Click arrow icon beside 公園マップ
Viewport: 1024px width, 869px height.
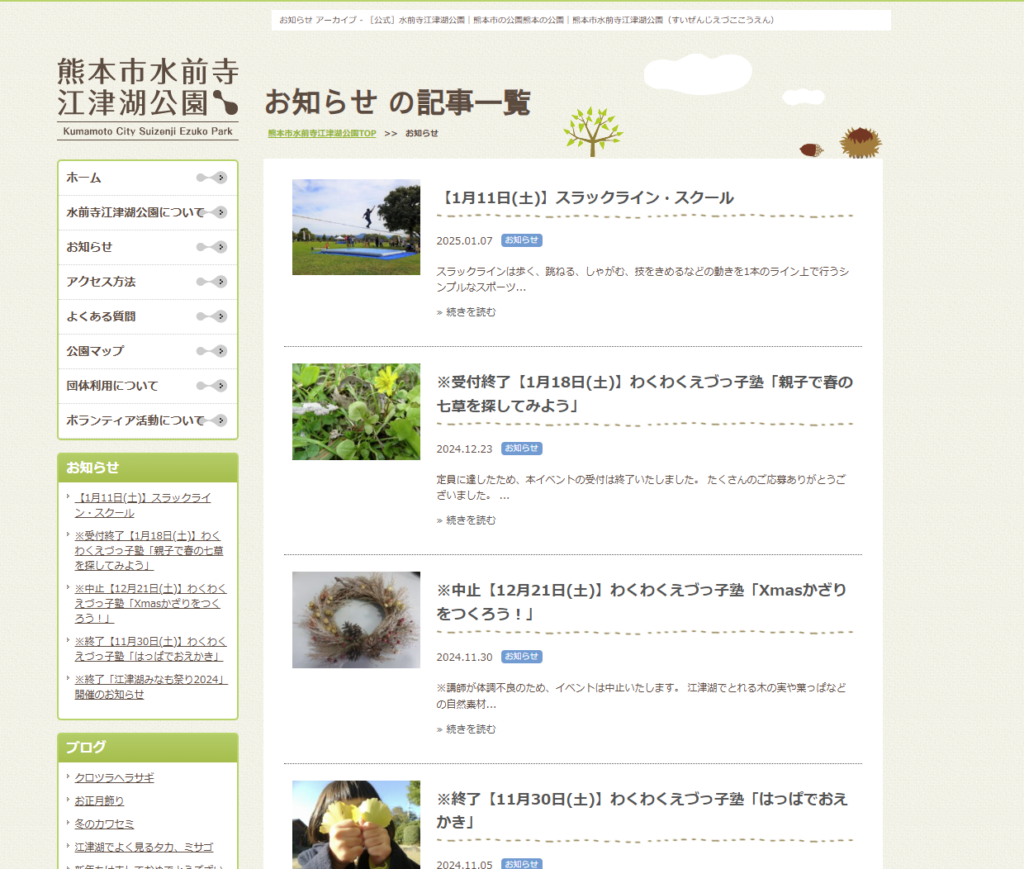(x=212, y=351)
